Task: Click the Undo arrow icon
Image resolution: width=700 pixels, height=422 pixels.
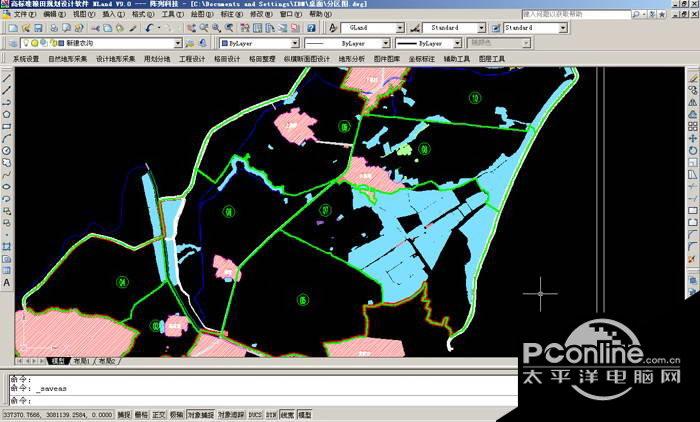Action: (149, 28)
